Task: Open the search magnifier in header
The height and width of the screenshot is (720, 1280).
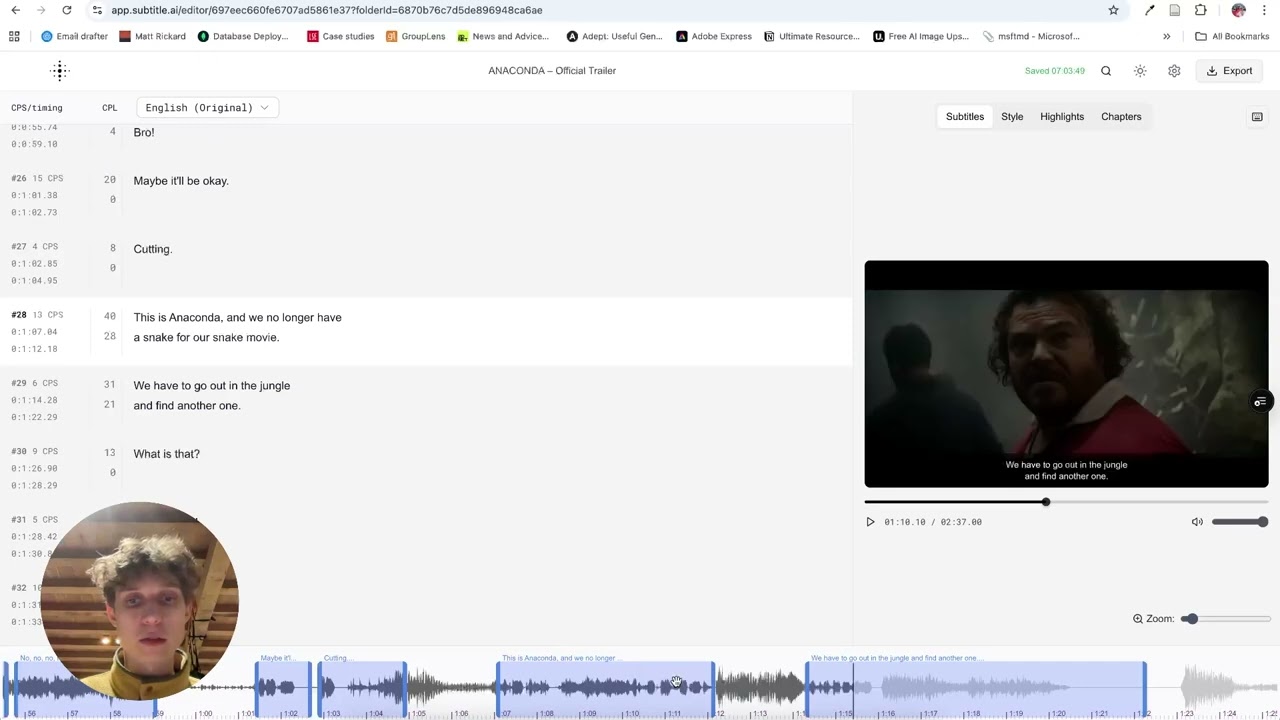Action: coord(1106,71)
